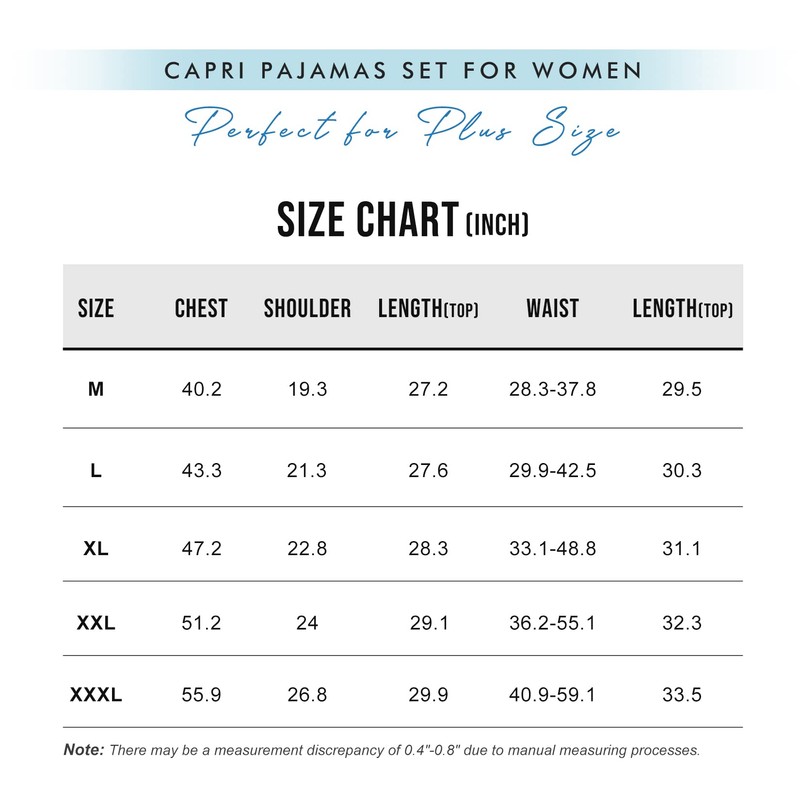This screenshot has height=800, width=800.
Task: Select the WAIST column header
Action: [x=552, y=309]
